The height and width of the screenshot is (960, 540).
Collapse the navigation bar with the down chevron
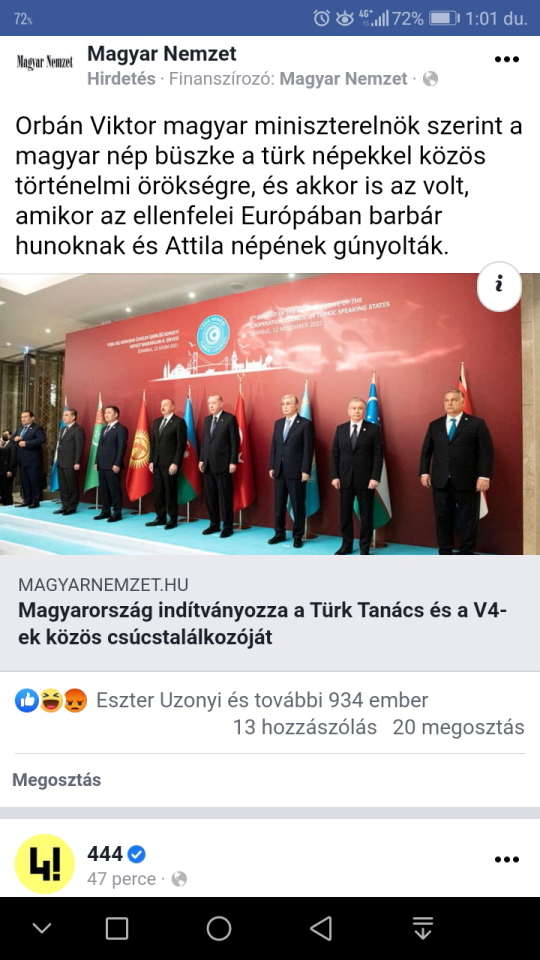[x=42, y=928]
